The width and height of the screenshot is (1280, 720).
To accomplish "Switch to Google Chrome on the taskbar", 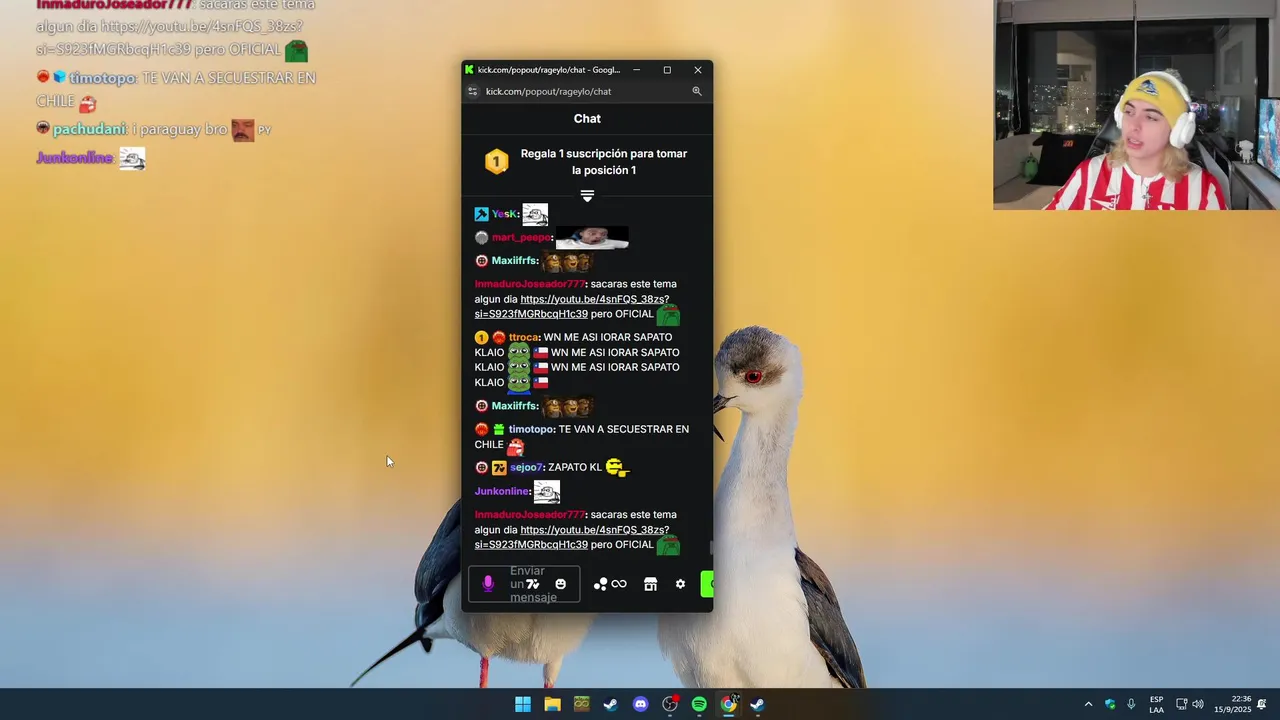I will pos(729,704).
